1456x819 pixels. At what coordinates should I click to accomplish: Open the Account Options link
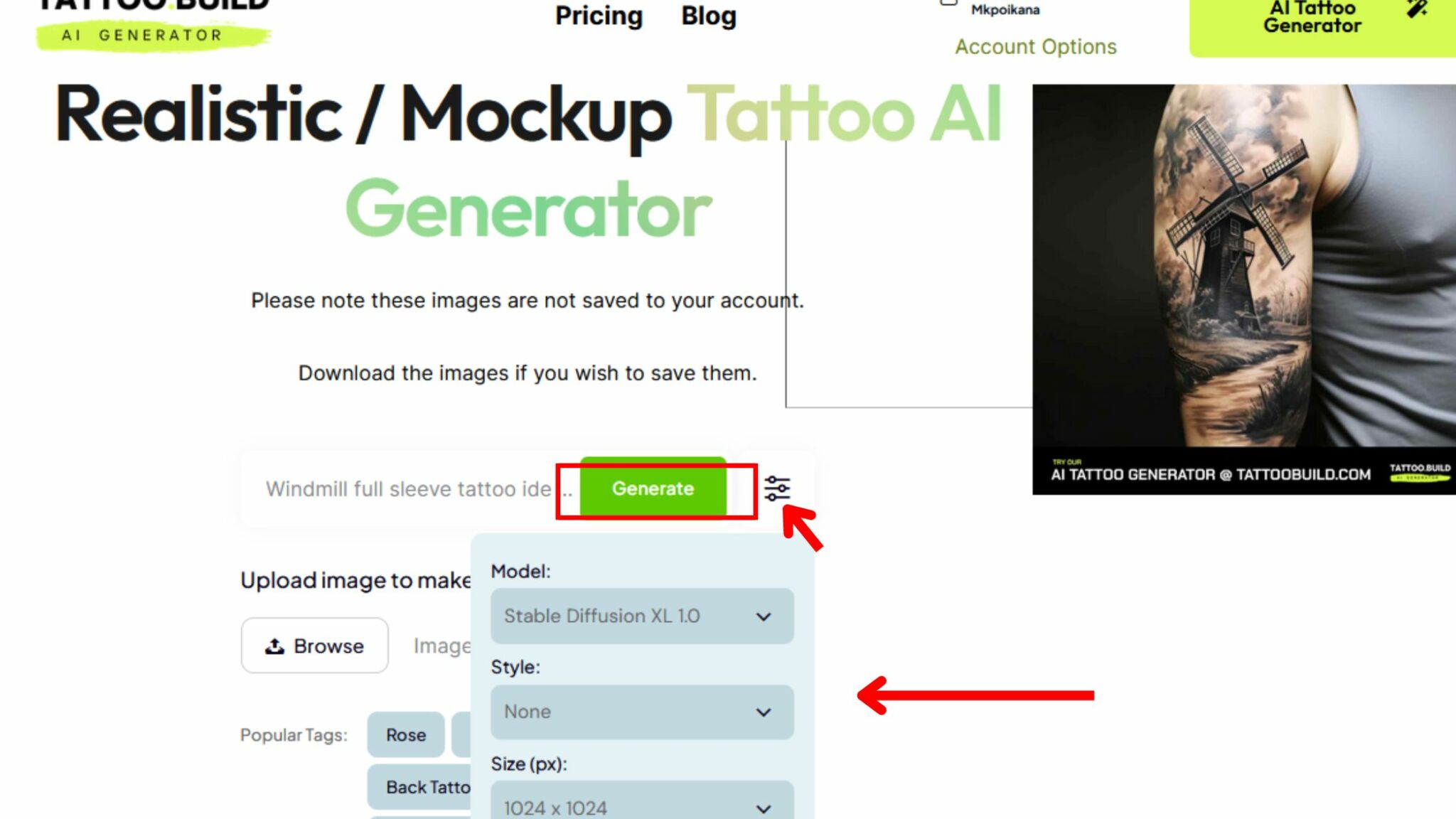point(1035,47)
